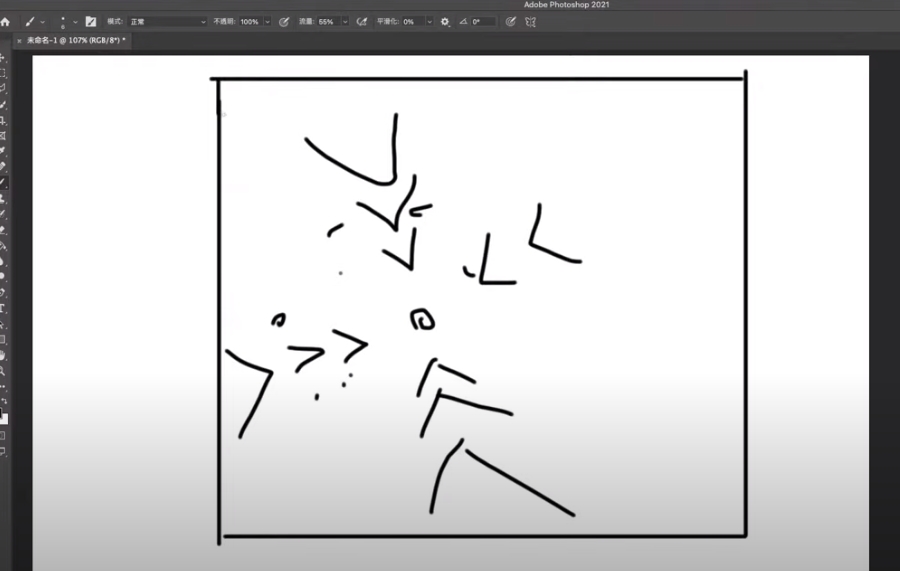Open the background color swatch
The image size is (900, 571).
[x=5, y=419]
